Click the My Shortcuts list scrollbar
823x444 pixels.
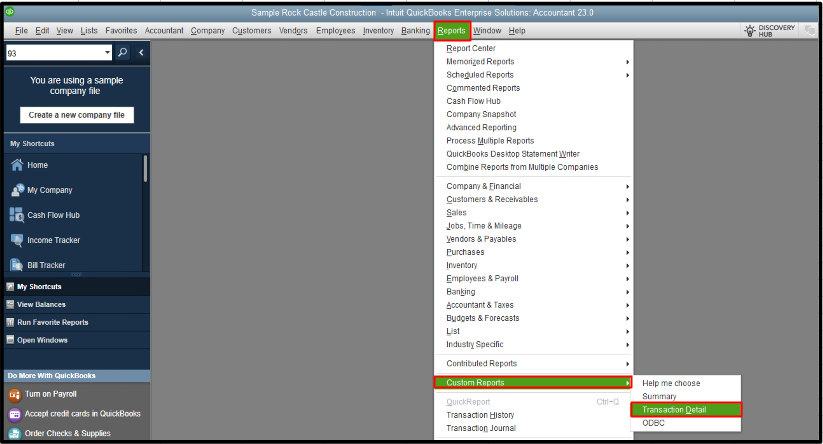[x=145, y=168]
